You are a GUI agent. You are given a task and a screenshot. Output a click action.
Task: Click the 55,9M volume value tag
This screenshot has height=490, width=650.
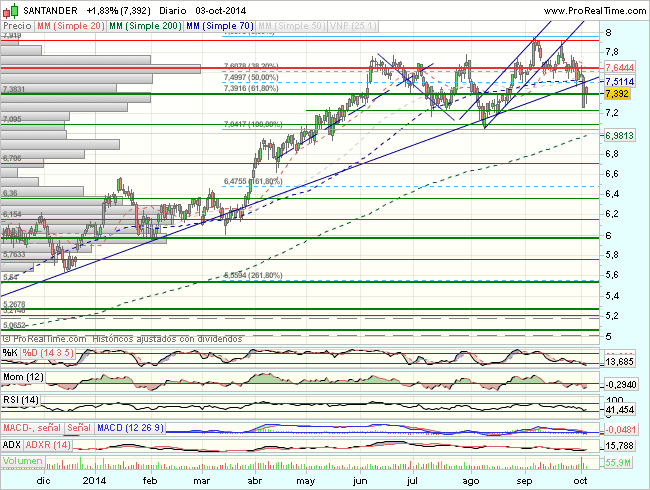point(618,463)
